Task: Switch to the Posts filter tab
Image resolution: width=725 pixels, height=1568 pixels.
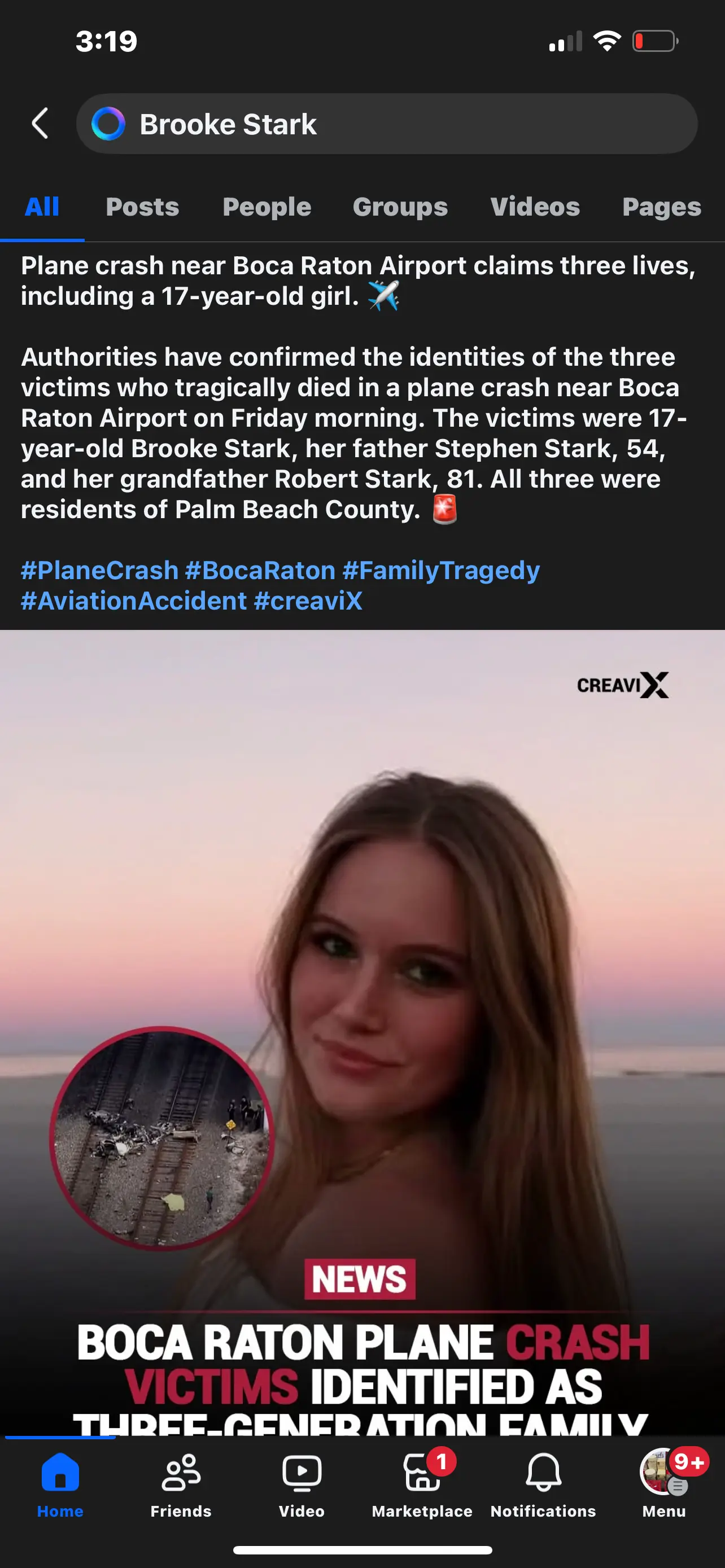Action: coord(142,207)
